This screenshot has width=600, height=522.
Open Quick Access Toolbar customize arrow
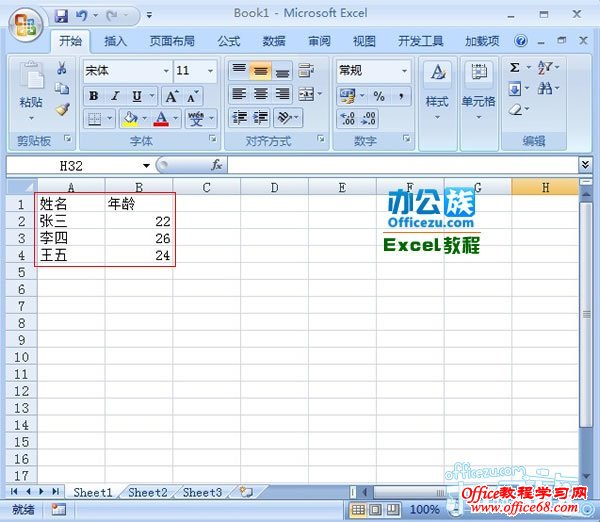(x=149, y=16)
